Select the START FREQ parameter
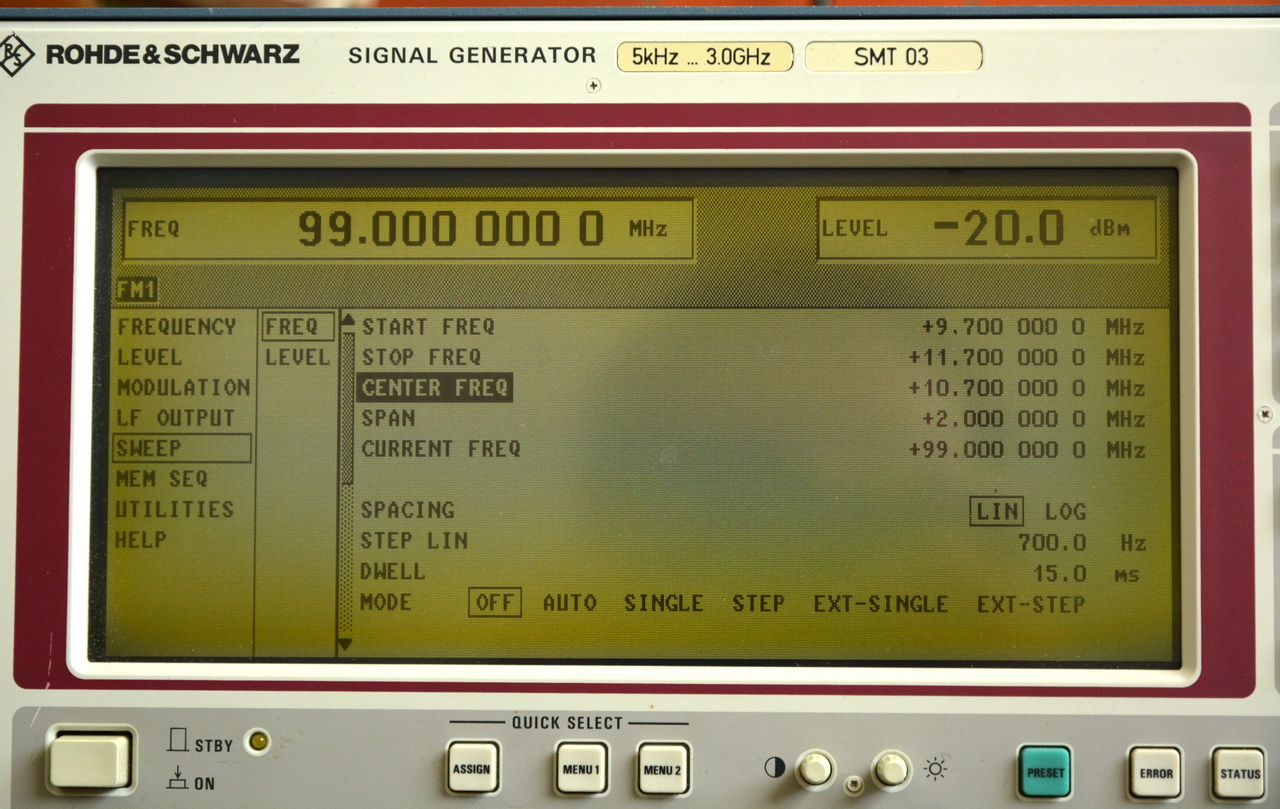This screenshot has width=1280, height=809. (x=428, y=327)
